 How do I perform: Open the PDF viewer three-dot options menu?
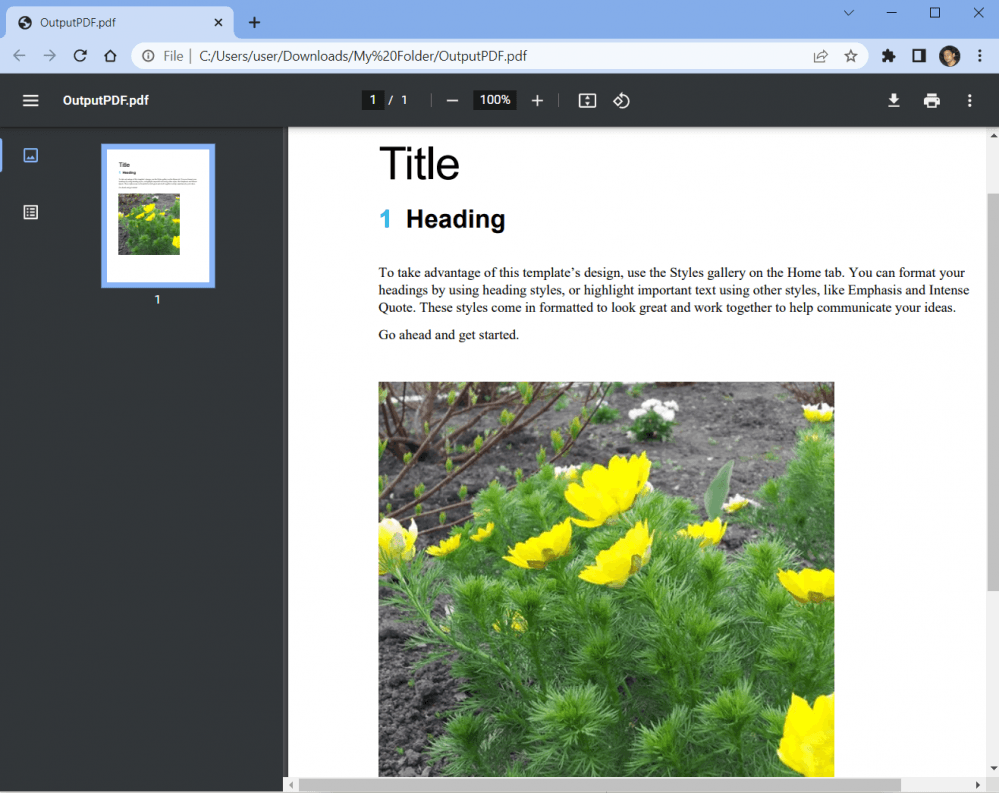pos(969,100)
